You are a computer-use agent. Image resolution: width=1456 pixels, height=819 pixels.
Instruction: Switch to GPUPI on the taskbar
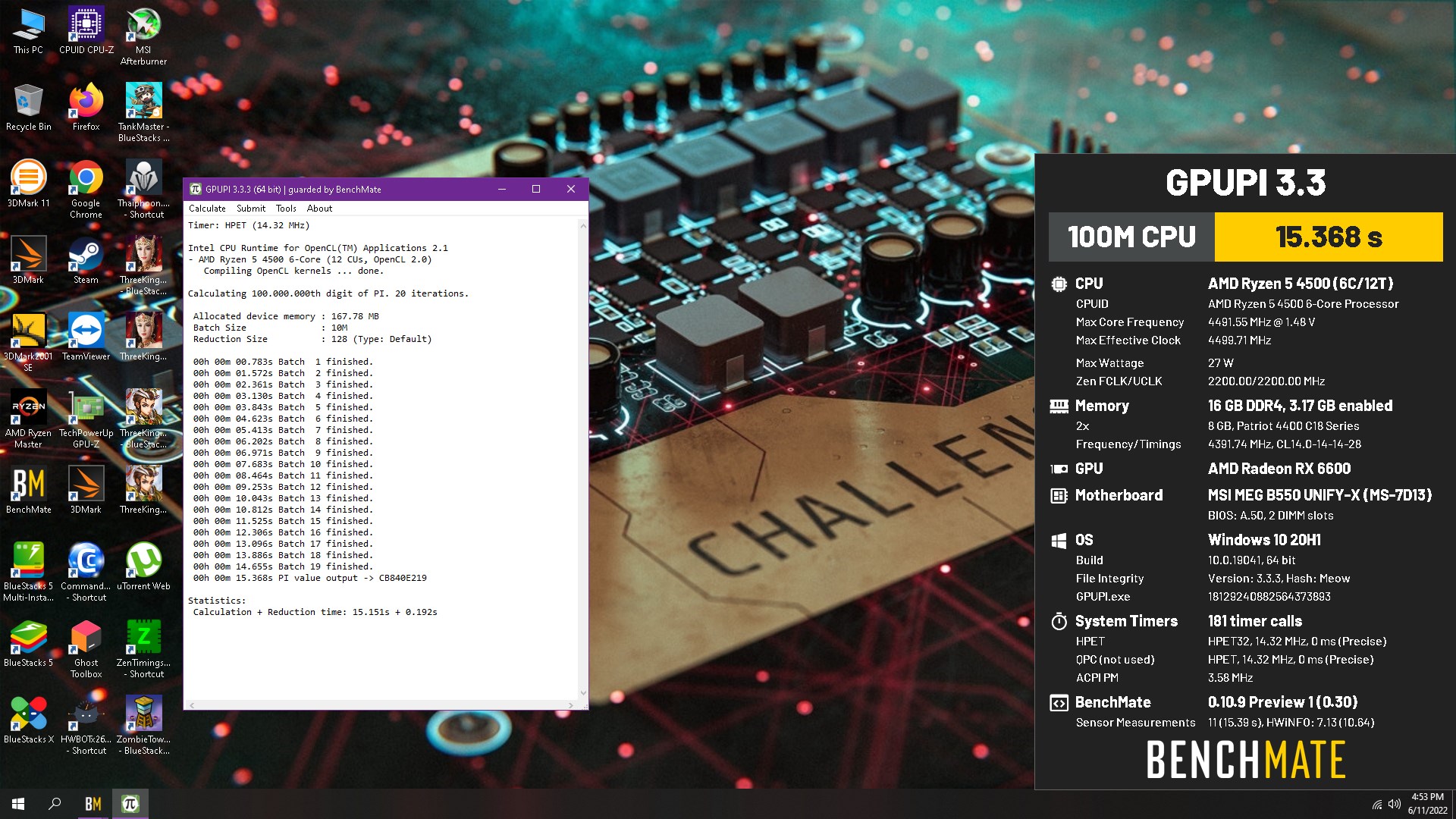130,804
